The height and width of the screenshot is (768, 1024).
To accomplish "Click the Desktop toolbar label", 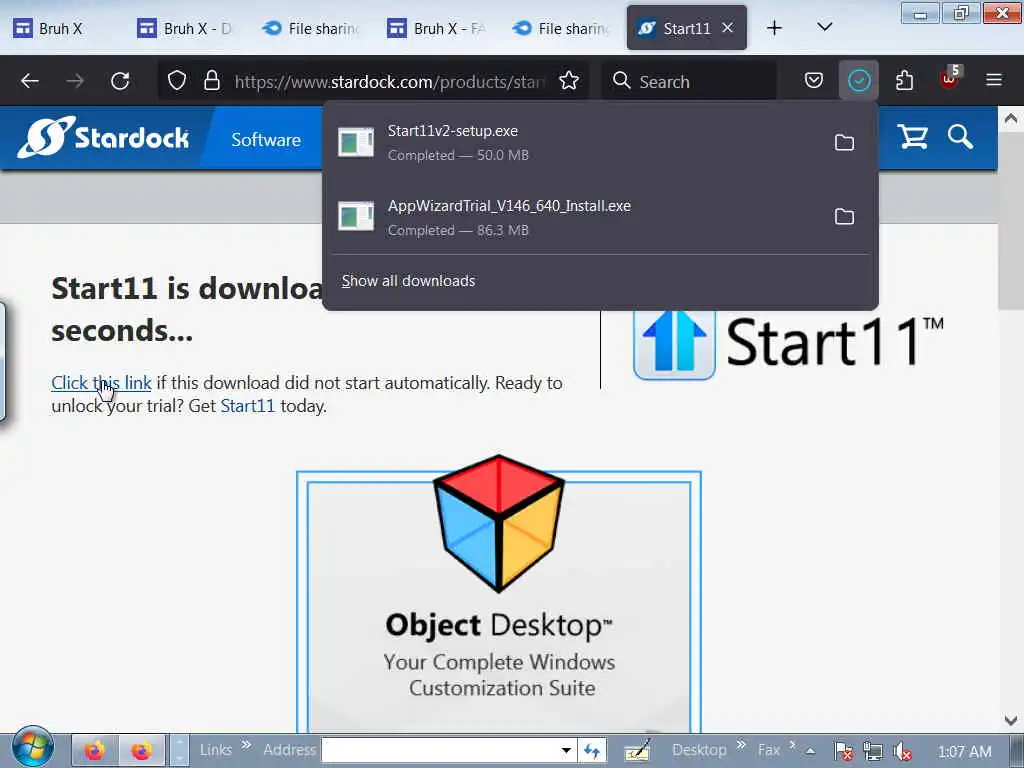I will click(x=699, y=750).
